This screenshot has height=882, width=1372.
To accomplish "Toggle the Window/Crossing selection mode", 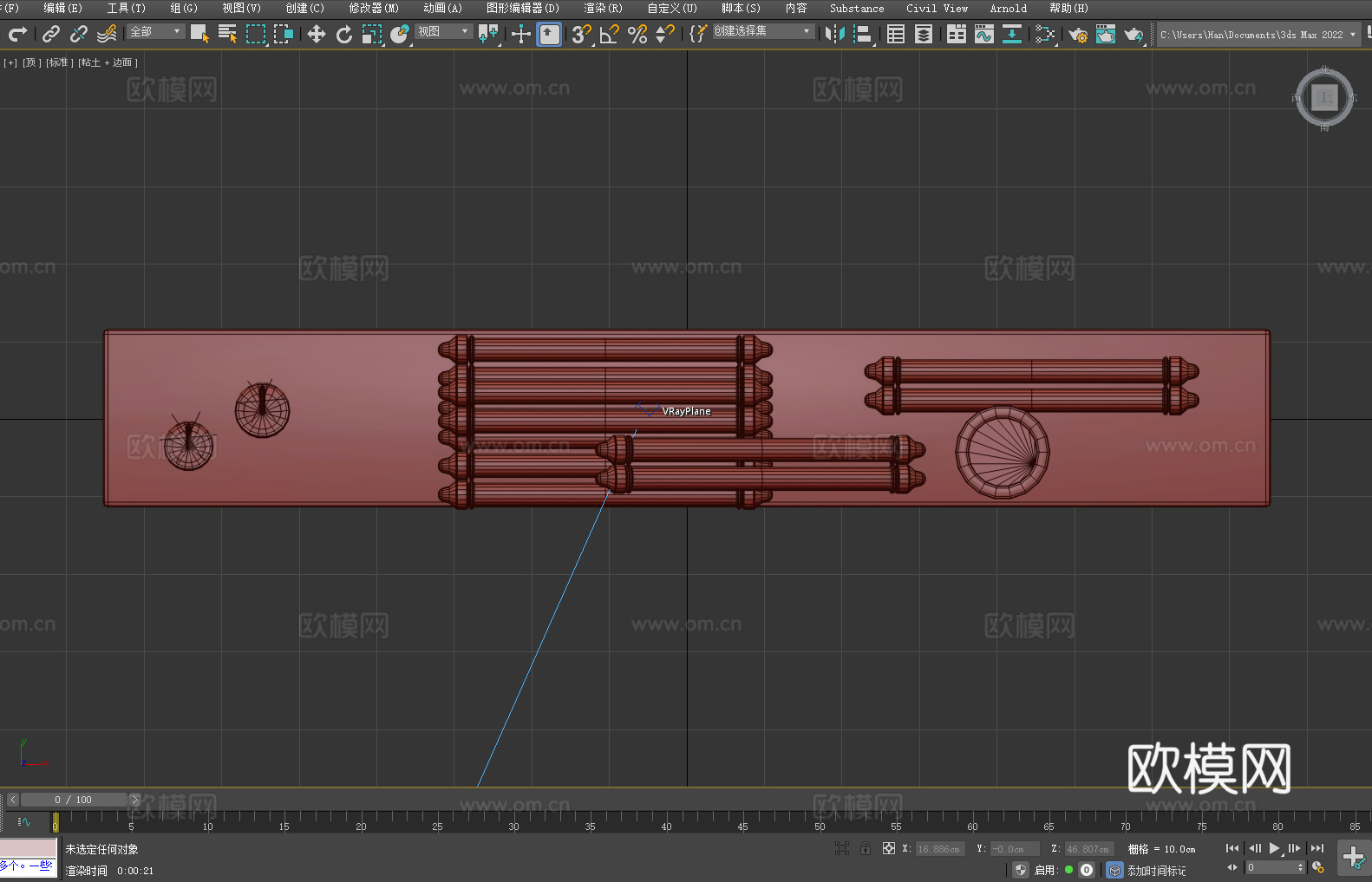I will pos(284,34).
